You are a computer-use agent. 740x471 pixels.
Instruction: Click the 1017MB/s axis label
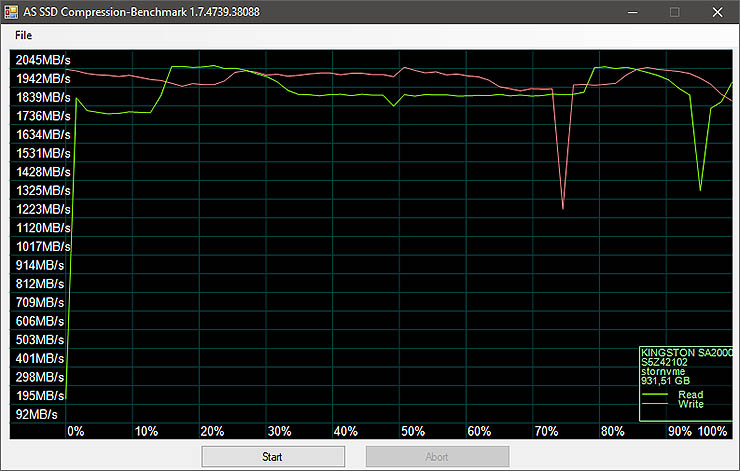[42, 246]
